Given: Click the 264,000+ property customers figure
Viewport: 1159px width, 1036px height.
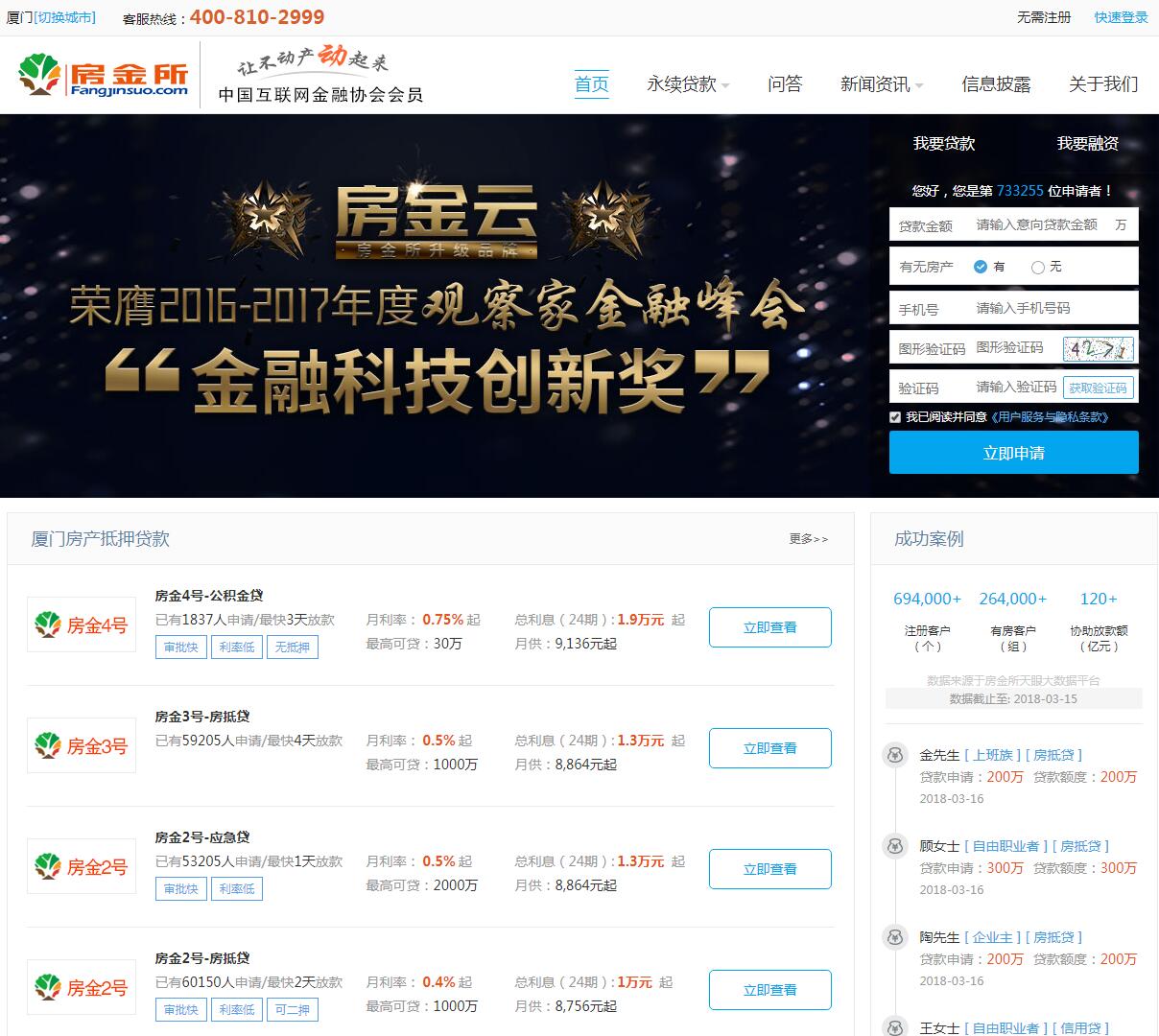Looking at the screenshot, I should (1013, 599).
